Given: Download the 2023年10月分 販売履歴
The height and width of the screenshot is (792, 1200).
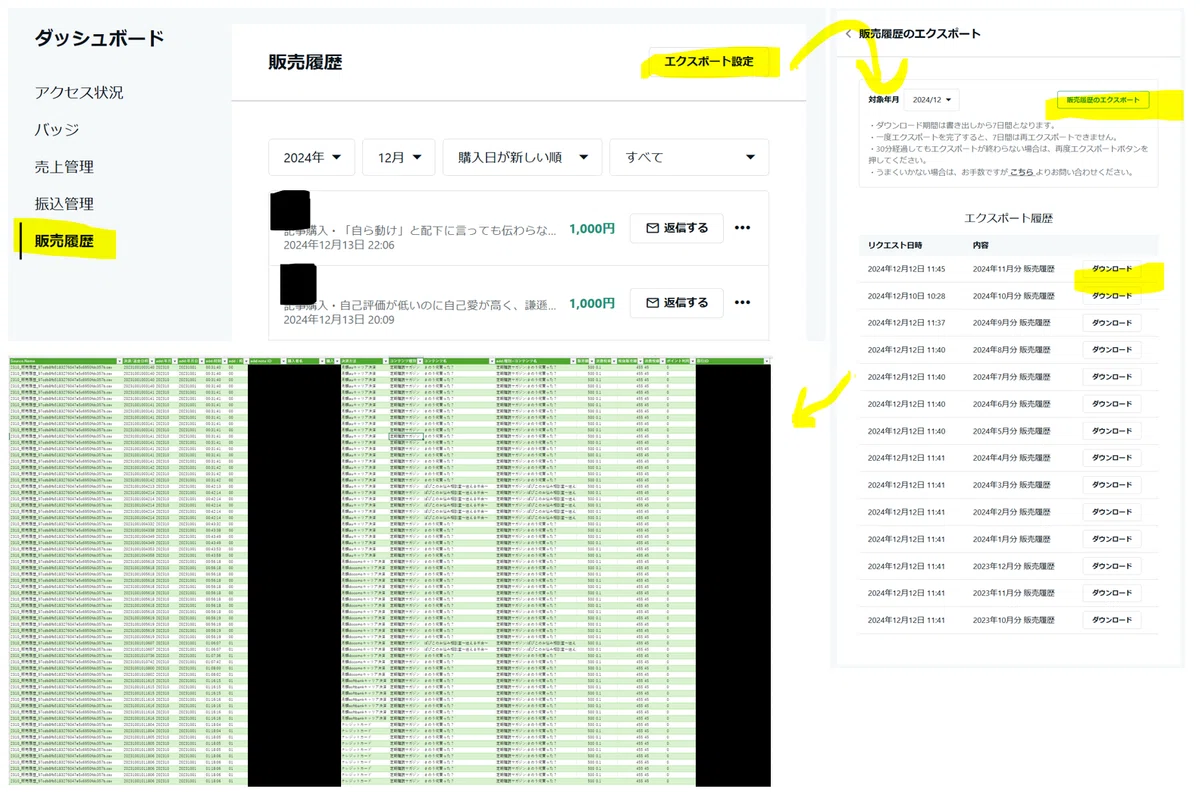Looking at the screenshot, I should click(x=1112, y=620).
